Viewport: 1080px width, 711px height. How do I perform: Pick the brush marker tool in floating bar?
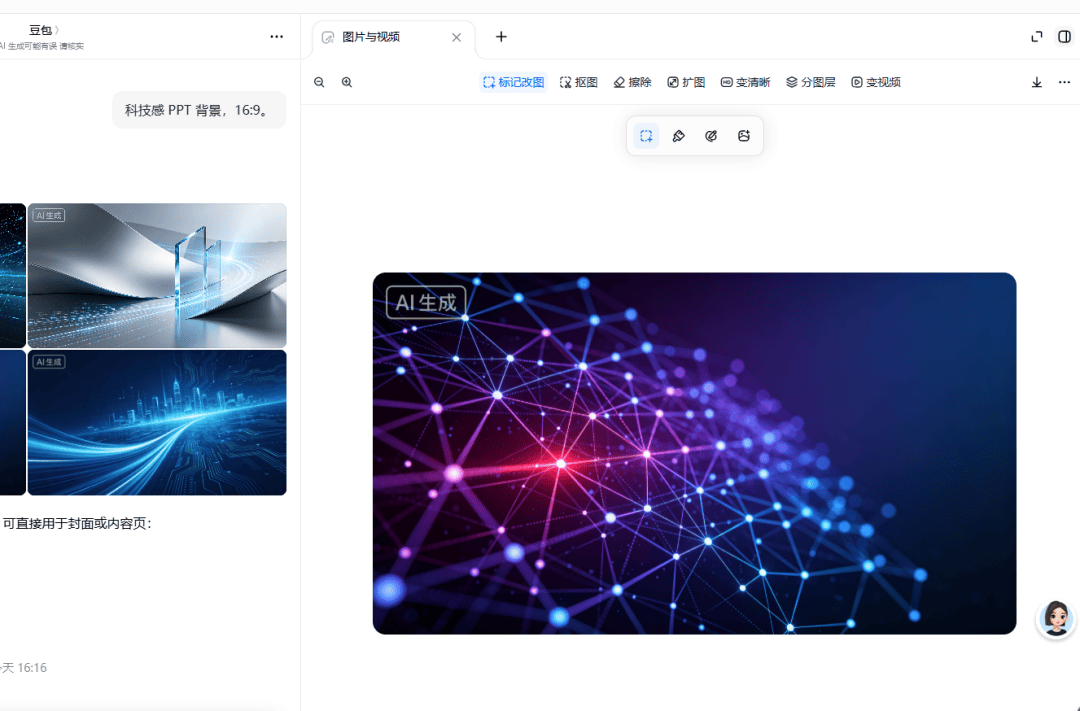(x=678, y=136)
